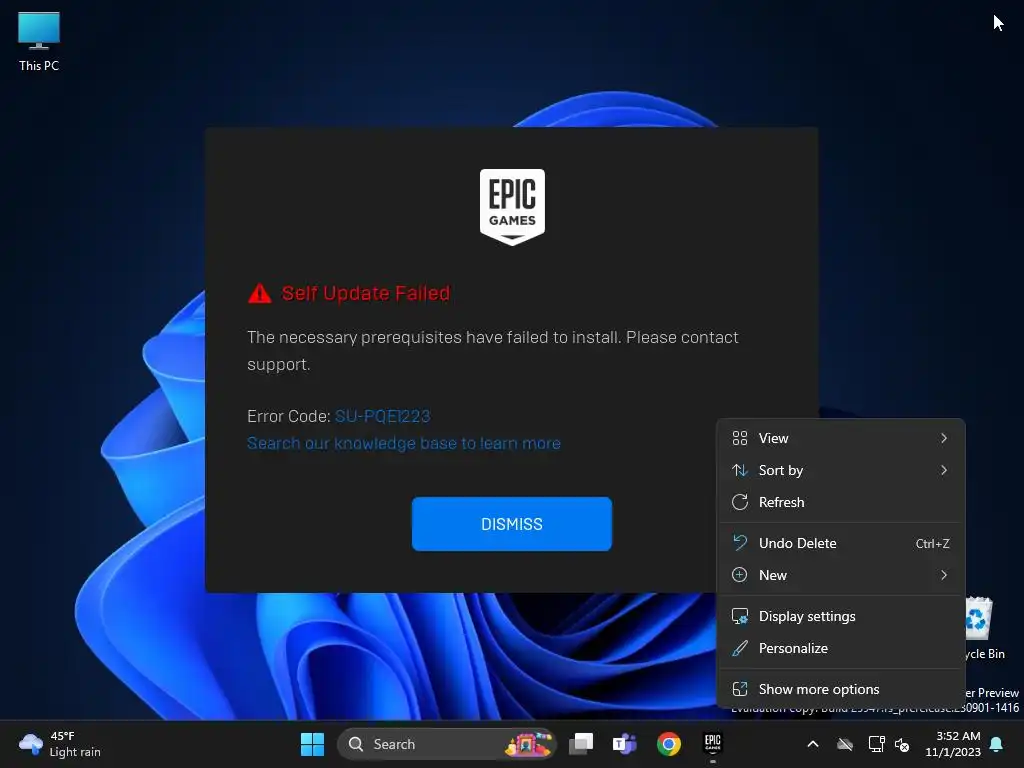This screenshot has width=1024, height=768.
Task: Dismiss the Self Update Failed dialog
Action: point(511,524)
